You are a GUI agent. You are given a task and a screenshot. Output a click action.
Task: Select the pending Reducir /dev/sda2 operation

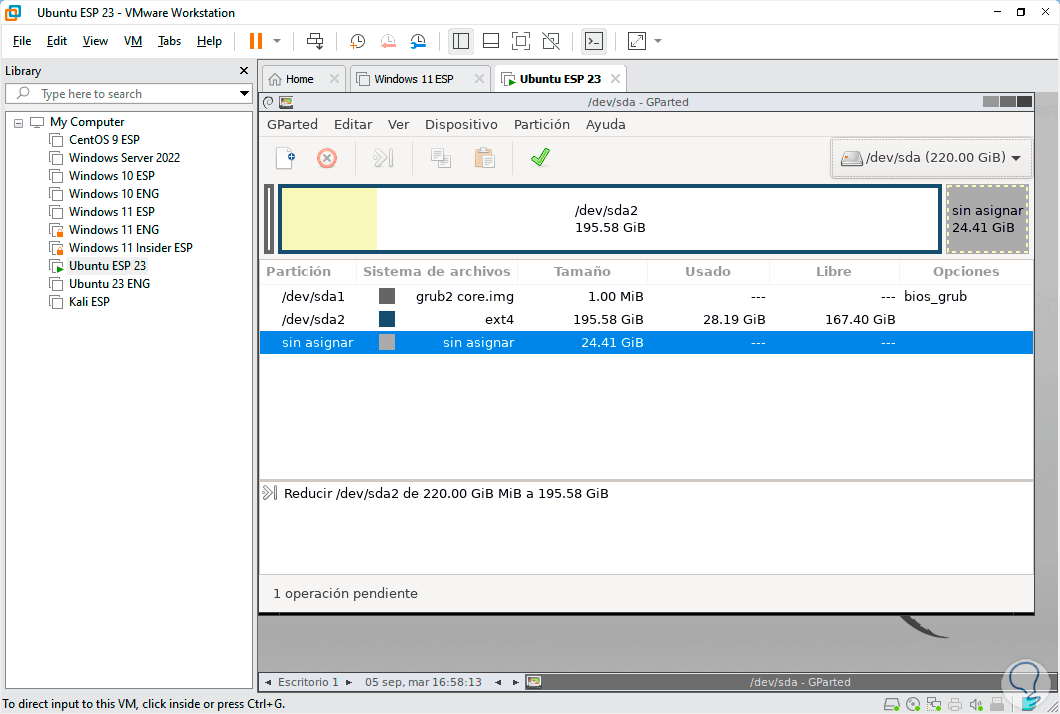pyautogui.click(x=446, y=494)
